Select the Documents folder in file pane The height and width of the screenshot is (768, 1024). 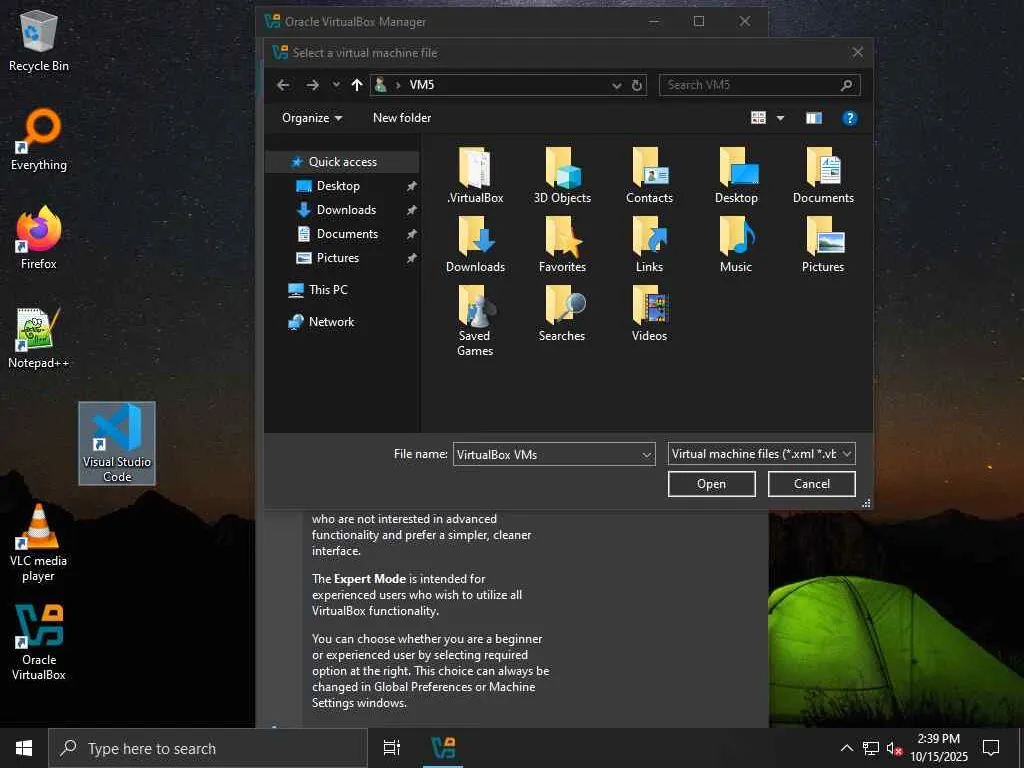823,175
